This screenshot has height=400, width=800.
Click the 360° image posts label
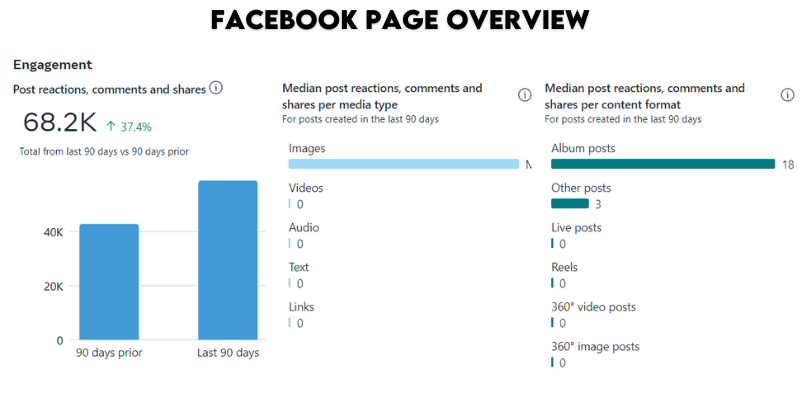click(x=595, y=347)
